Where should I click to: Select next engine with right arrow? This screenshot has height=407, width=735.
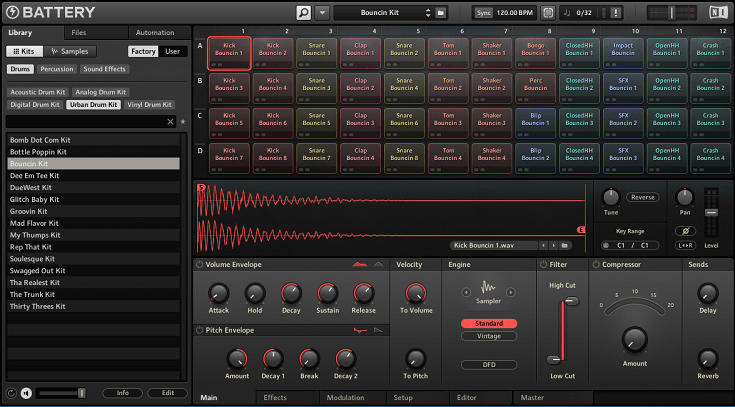coord(511,292)
